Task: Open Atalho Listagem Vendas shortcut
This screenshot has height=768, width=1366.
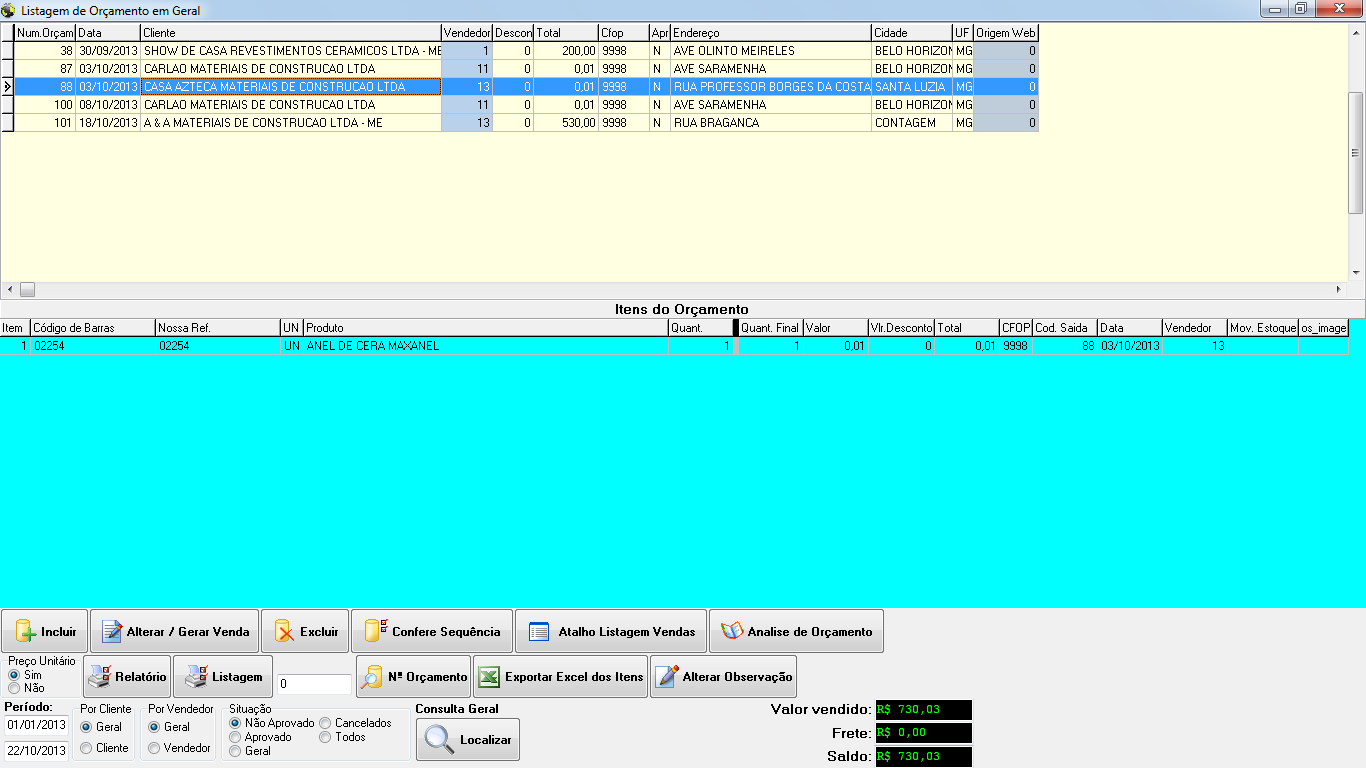Action: pos(611,631)
